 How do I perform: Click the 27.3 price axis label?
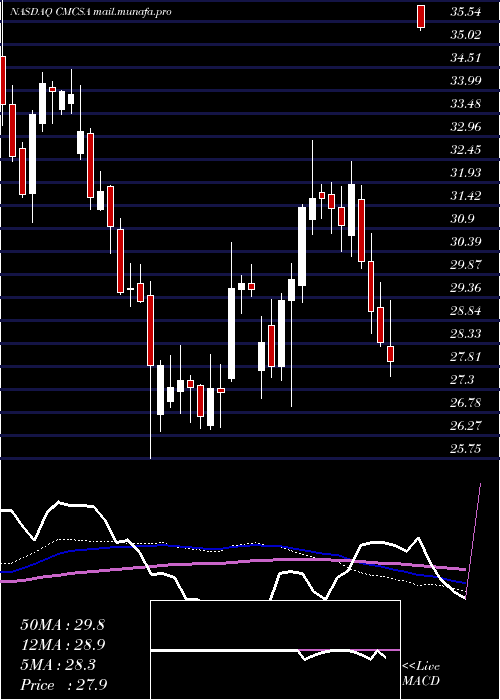[x=462, y=380]
